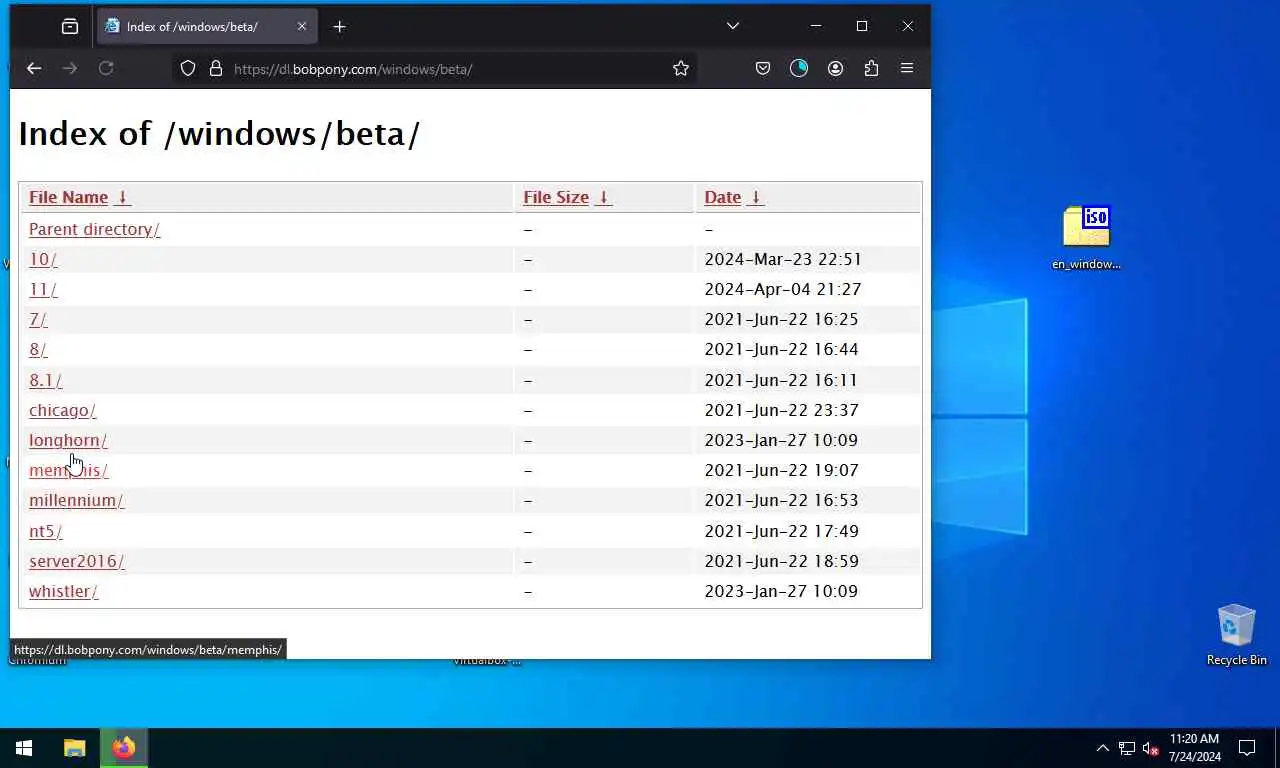1280x768 pixels.
Task: Open the Pocket save icon
Action: point(763,68)
